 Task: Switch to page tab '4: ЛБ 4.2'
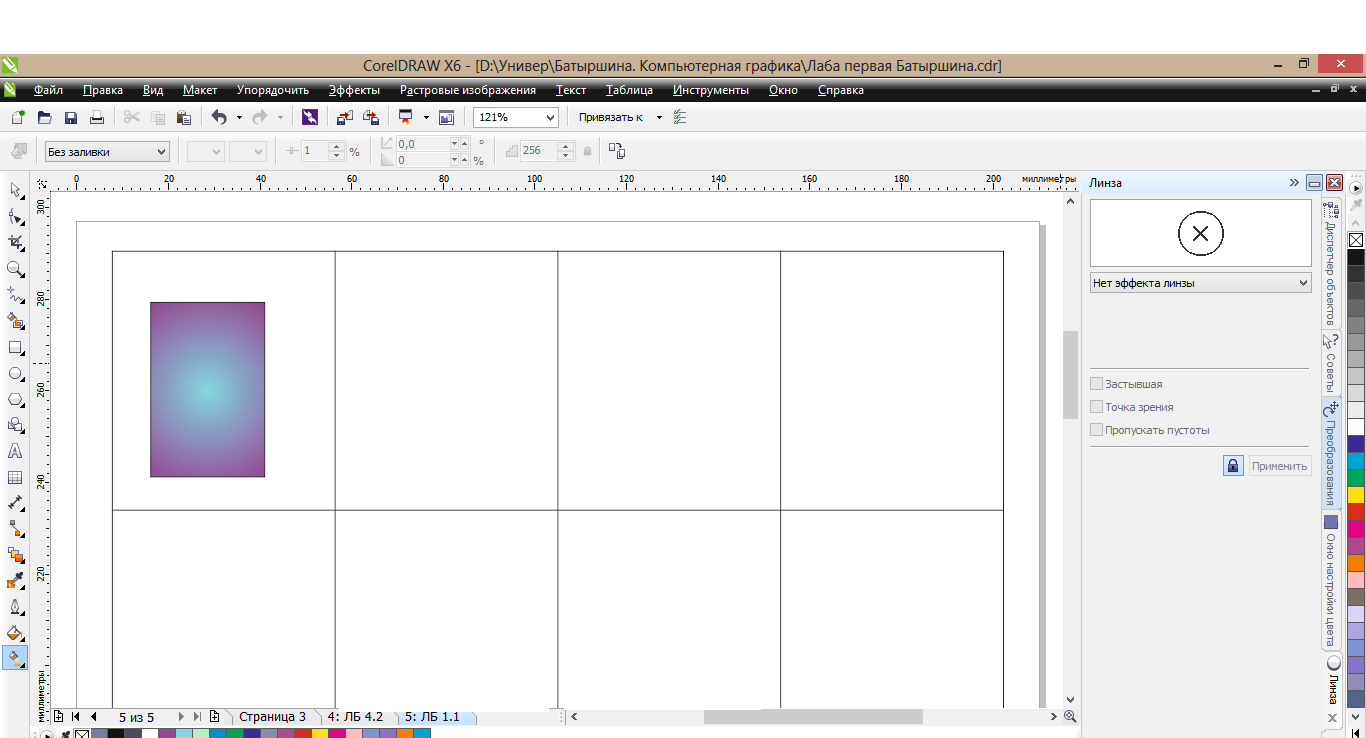(x=355, y=717)
